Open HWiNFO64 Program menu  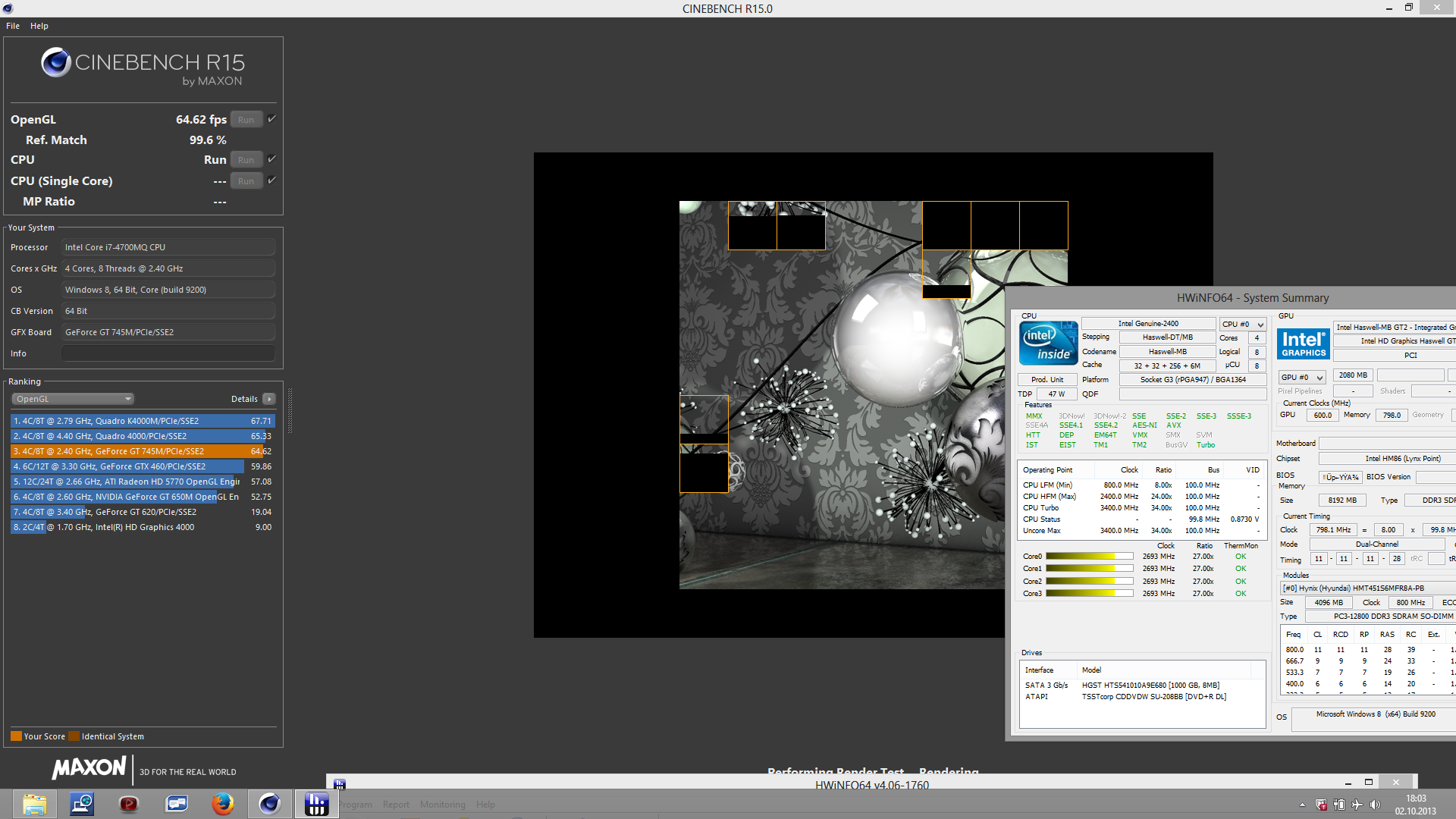[355, 805]
